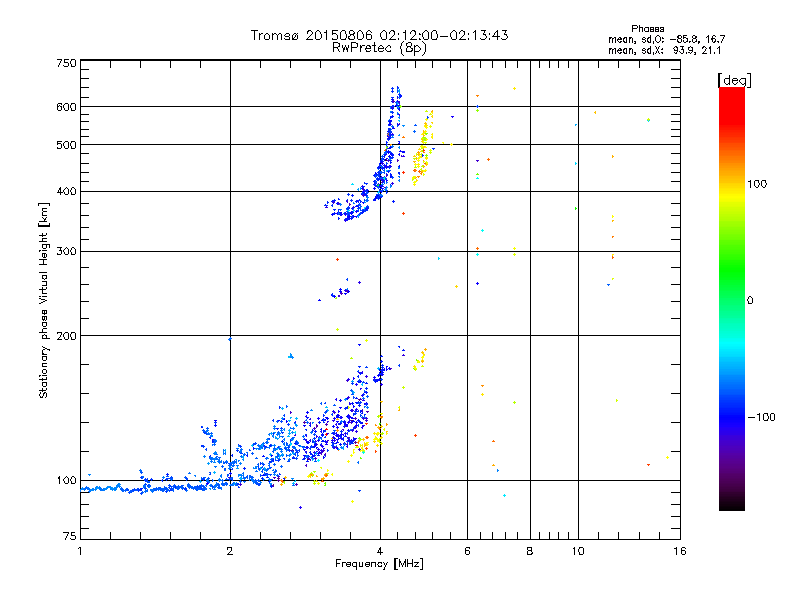The image size is (800, 600).
Task: Click the y-axis tick label '100'
Action: [x=67, y=481]
